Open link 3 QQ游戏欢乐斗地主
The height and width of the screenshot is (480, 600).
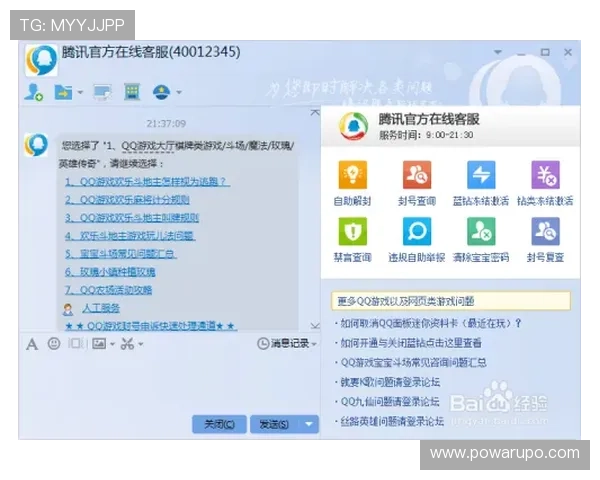pos(132,218)
